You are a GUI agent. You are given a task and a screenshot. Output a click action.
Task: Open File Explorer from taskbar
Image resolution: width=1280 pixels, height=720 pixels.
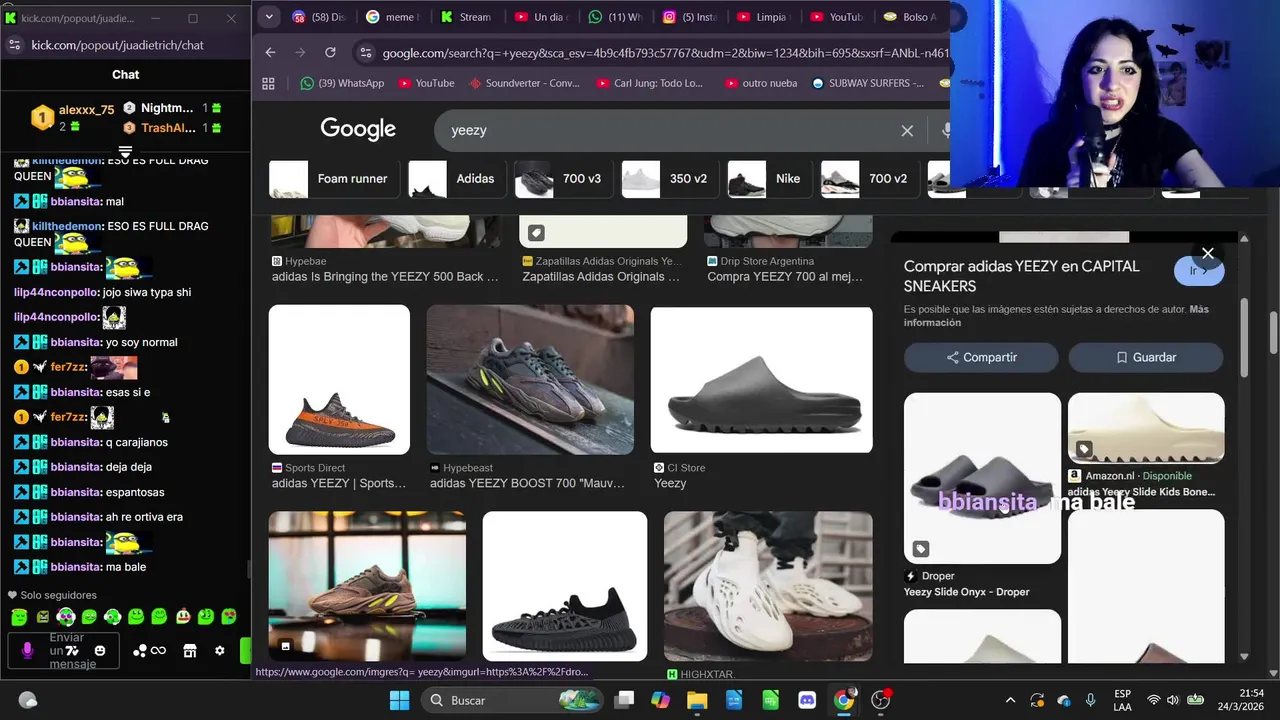pyautogui.click(x=697, y=700)
